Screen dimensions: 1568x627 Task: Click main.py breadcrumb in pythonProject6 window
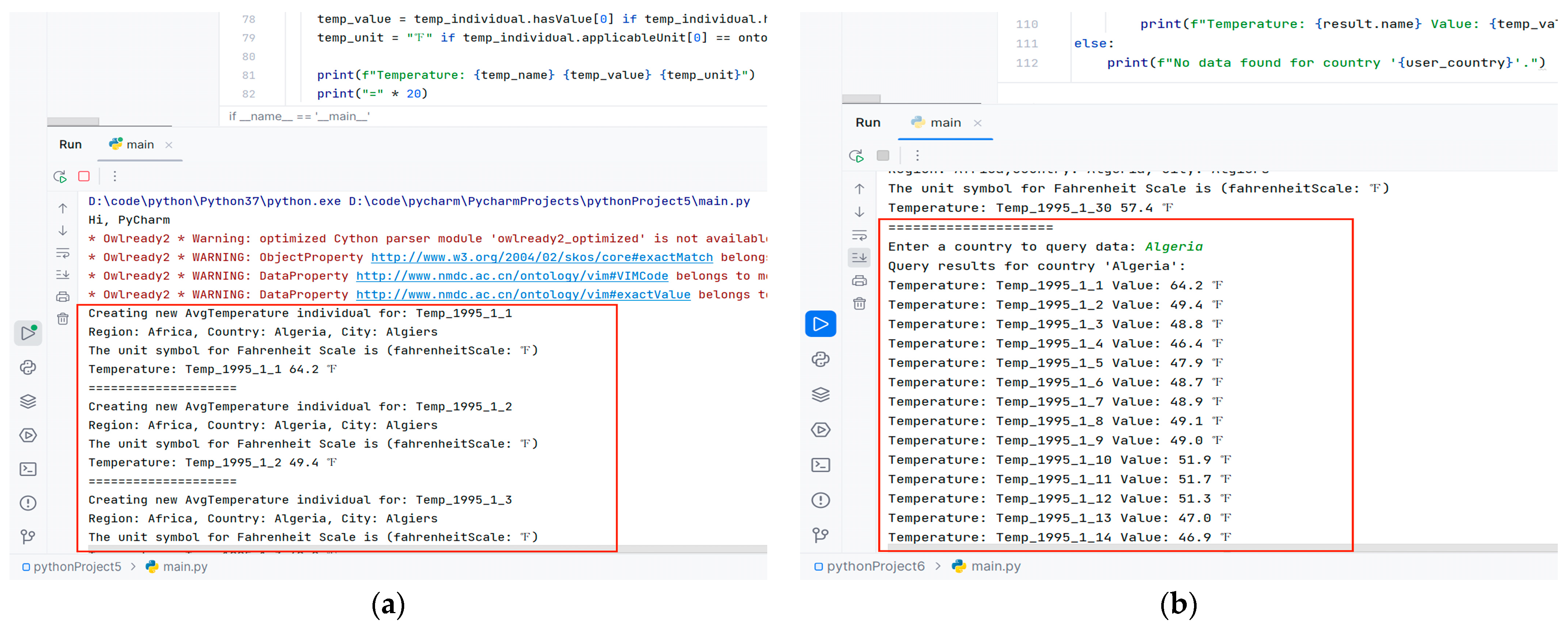tap(986, 566)
